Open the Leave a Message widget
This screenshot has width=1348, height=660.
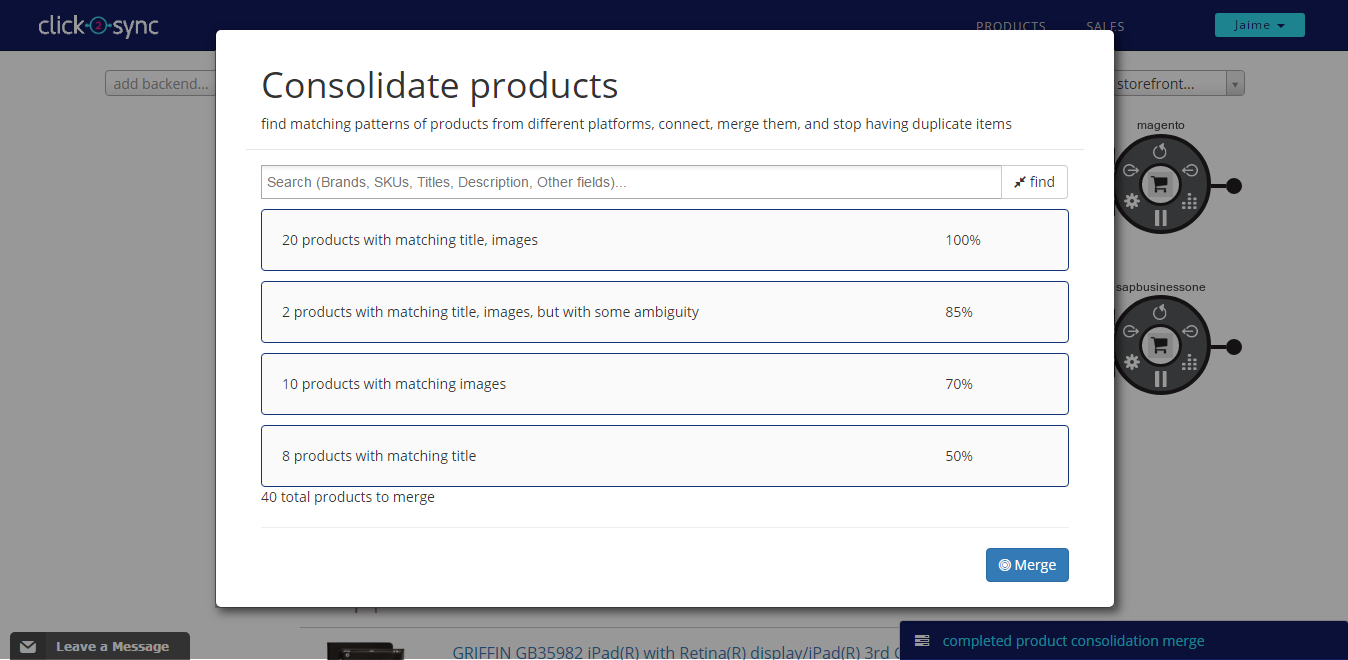tap(100, 647)
